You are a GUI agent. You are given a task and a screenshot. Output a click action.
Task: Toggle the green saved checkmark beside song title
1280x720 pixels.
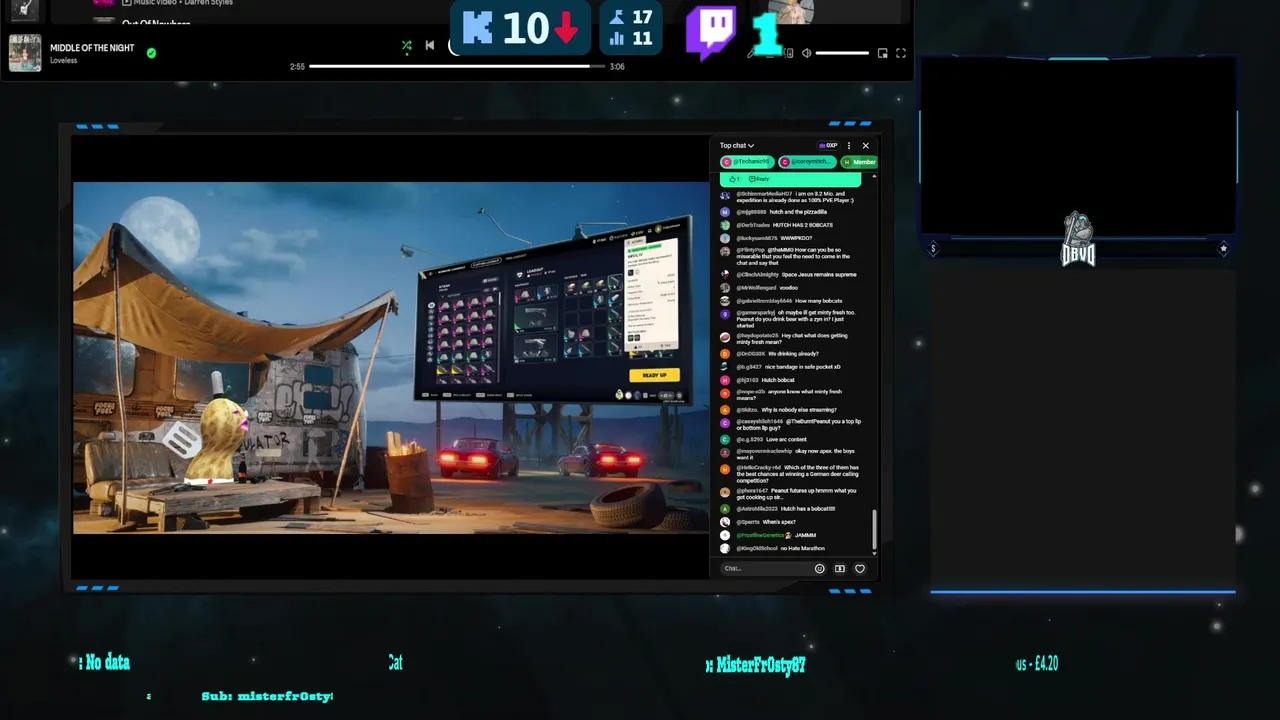pyautogui.click(x=151, y=53)
